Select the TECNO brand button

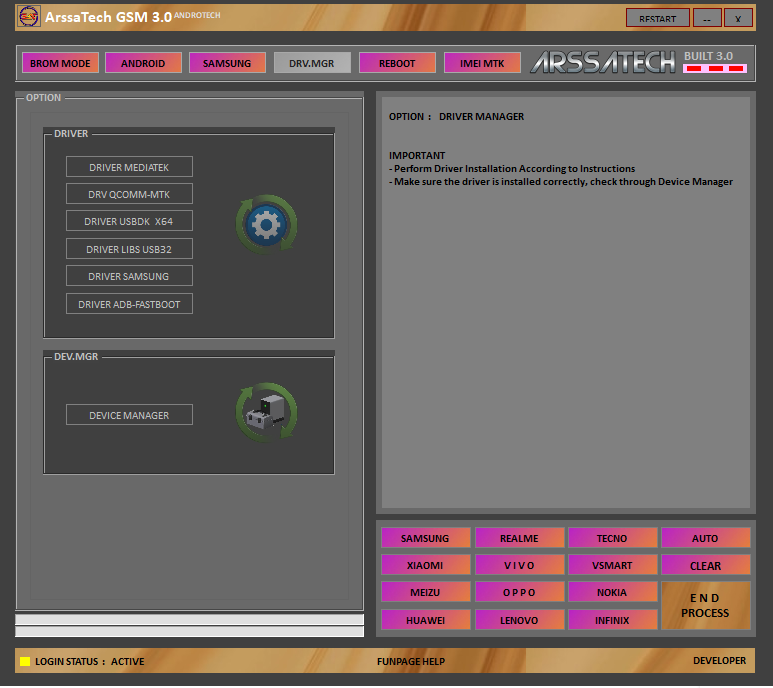[612, 538]
